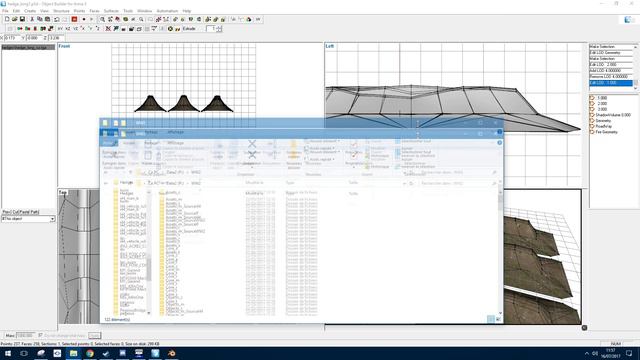Open the Edit menu
Image resolution: width=640 pixels, height=360 pixels.
coord(16,11)
